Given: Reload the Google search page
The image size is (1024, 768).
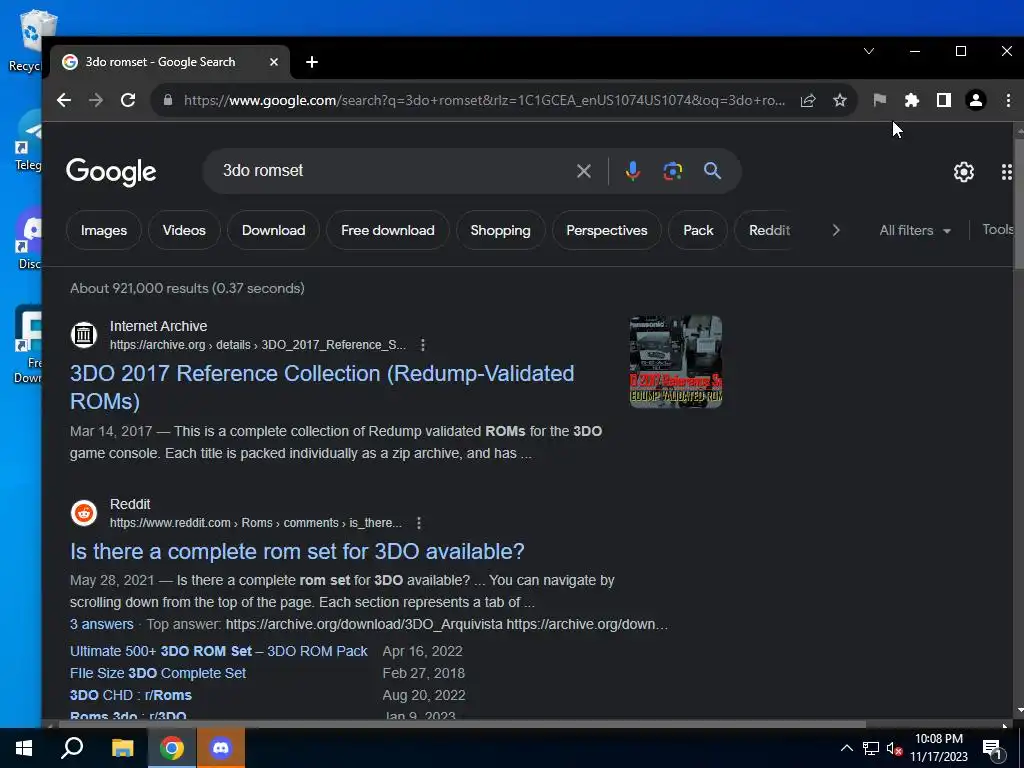Looking at the screenshot, I should pos(128,100).
